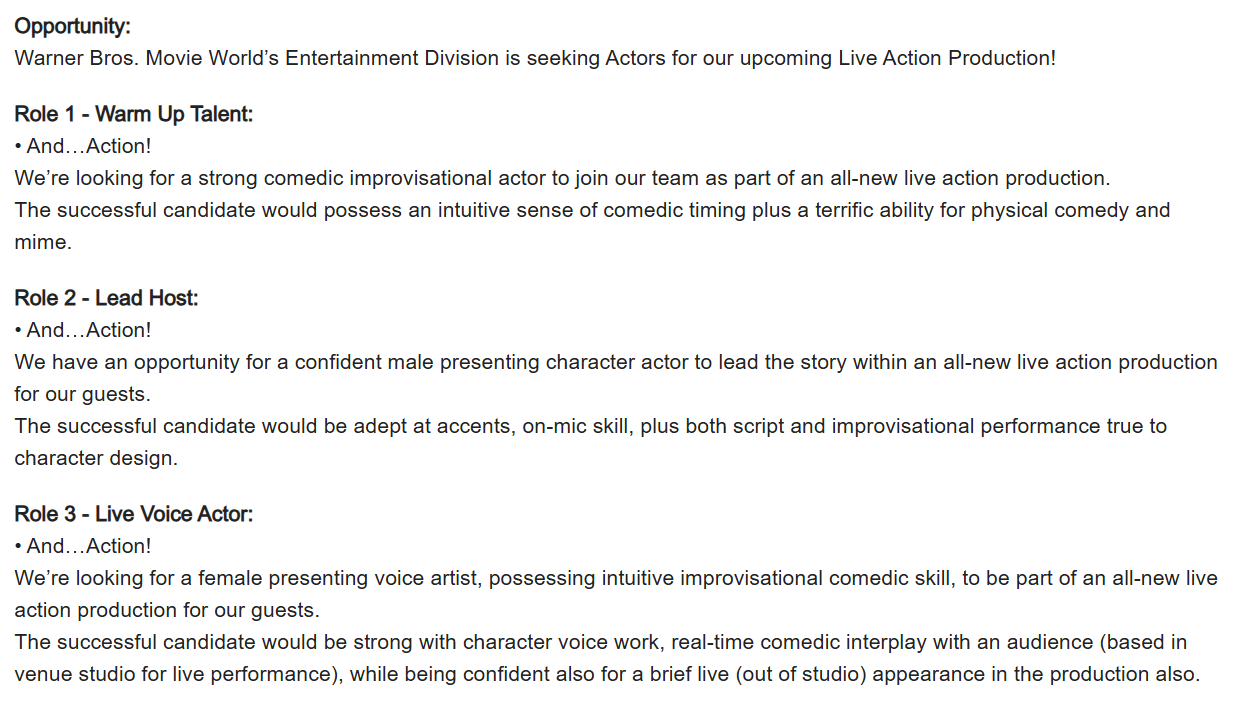This screenshot has height=717, width=1247.
Task: Click the "And…Action!" bullet under Role 2
Action: [x=89, y=330]
